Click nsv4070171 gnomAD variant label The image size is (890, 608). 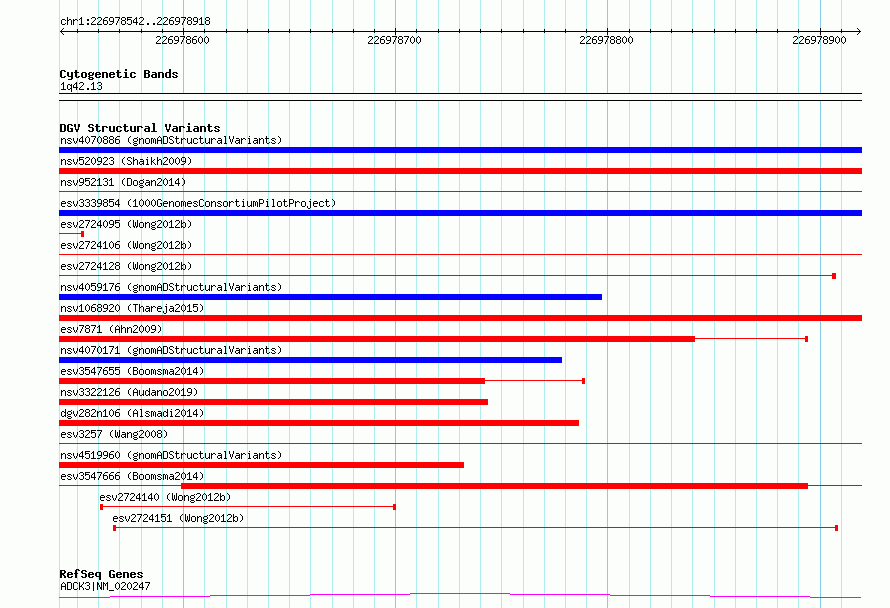click(171, 350)
